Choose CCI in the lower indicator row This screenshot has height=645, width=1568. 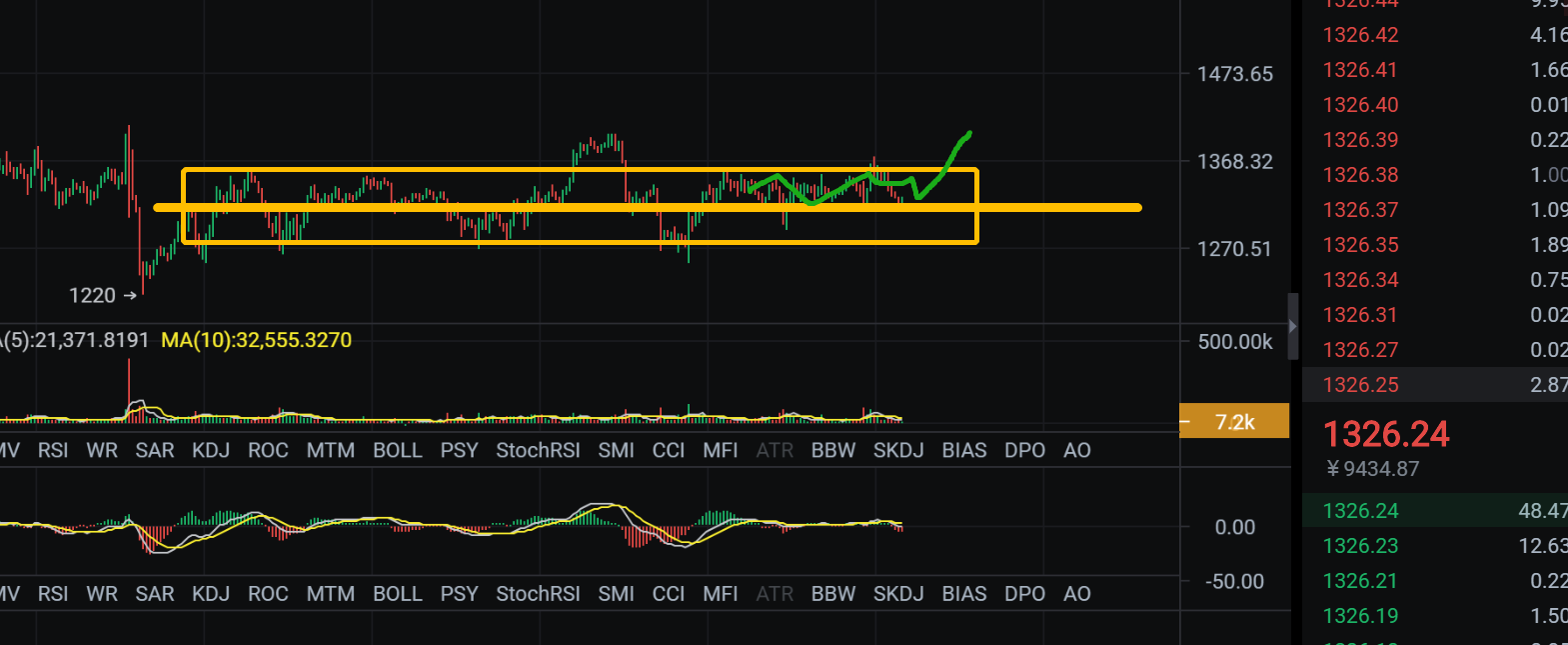point(669,594)
